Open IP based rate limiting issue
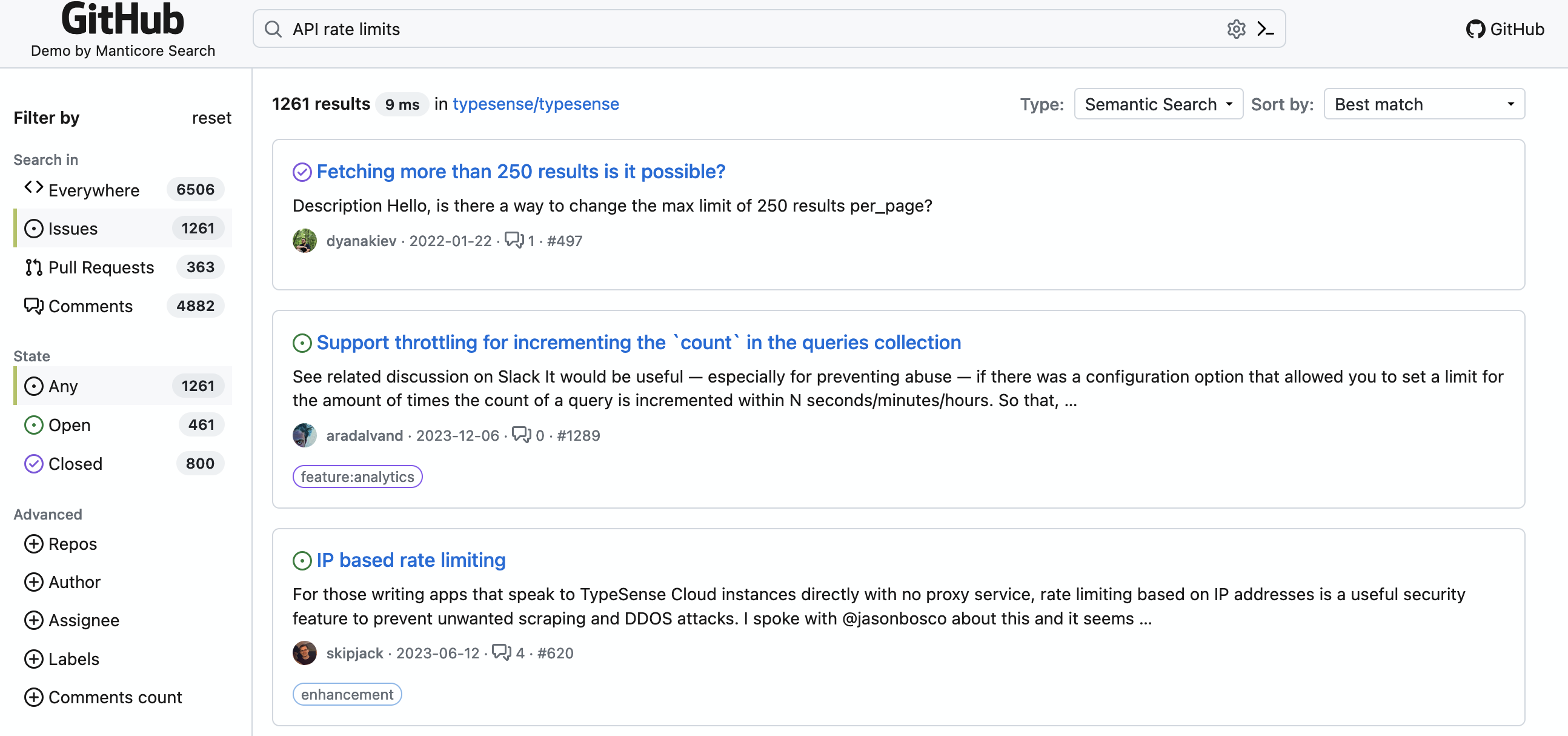The width and height of the screenshot is (1568, 736). 411,560
